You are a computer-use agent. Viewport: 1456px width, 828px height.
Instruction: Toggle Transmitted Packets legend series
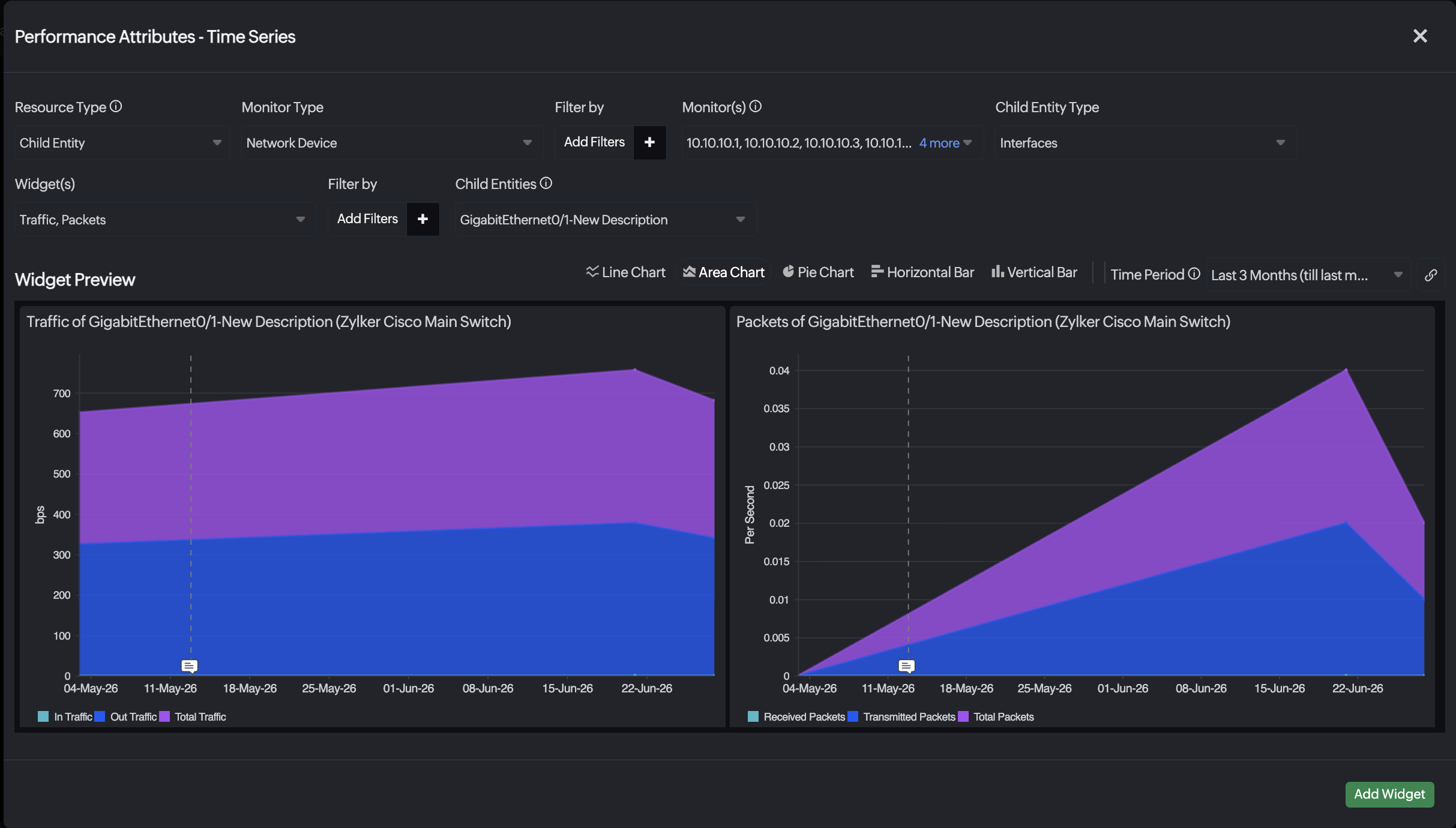[x=901, y=716]
